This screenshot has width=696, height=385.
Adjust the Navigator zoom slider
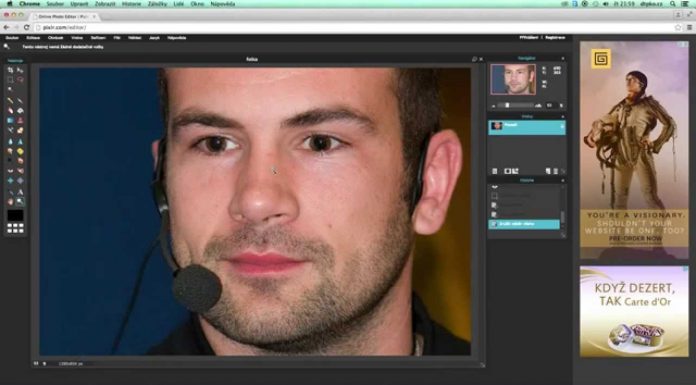click(507, 105)
